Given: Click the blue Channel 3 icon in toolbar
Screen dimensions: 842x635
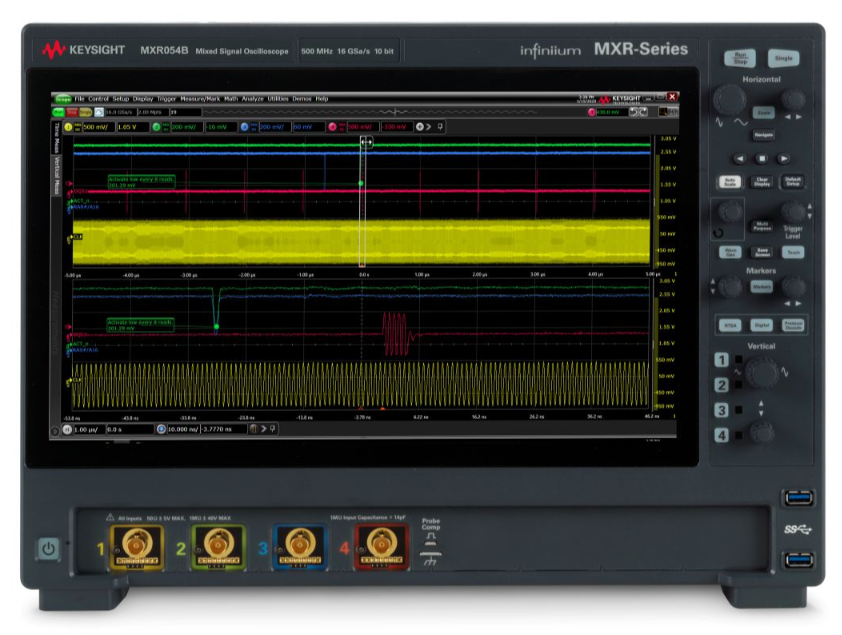Looking at the screenshot, I should pos(245,125).
